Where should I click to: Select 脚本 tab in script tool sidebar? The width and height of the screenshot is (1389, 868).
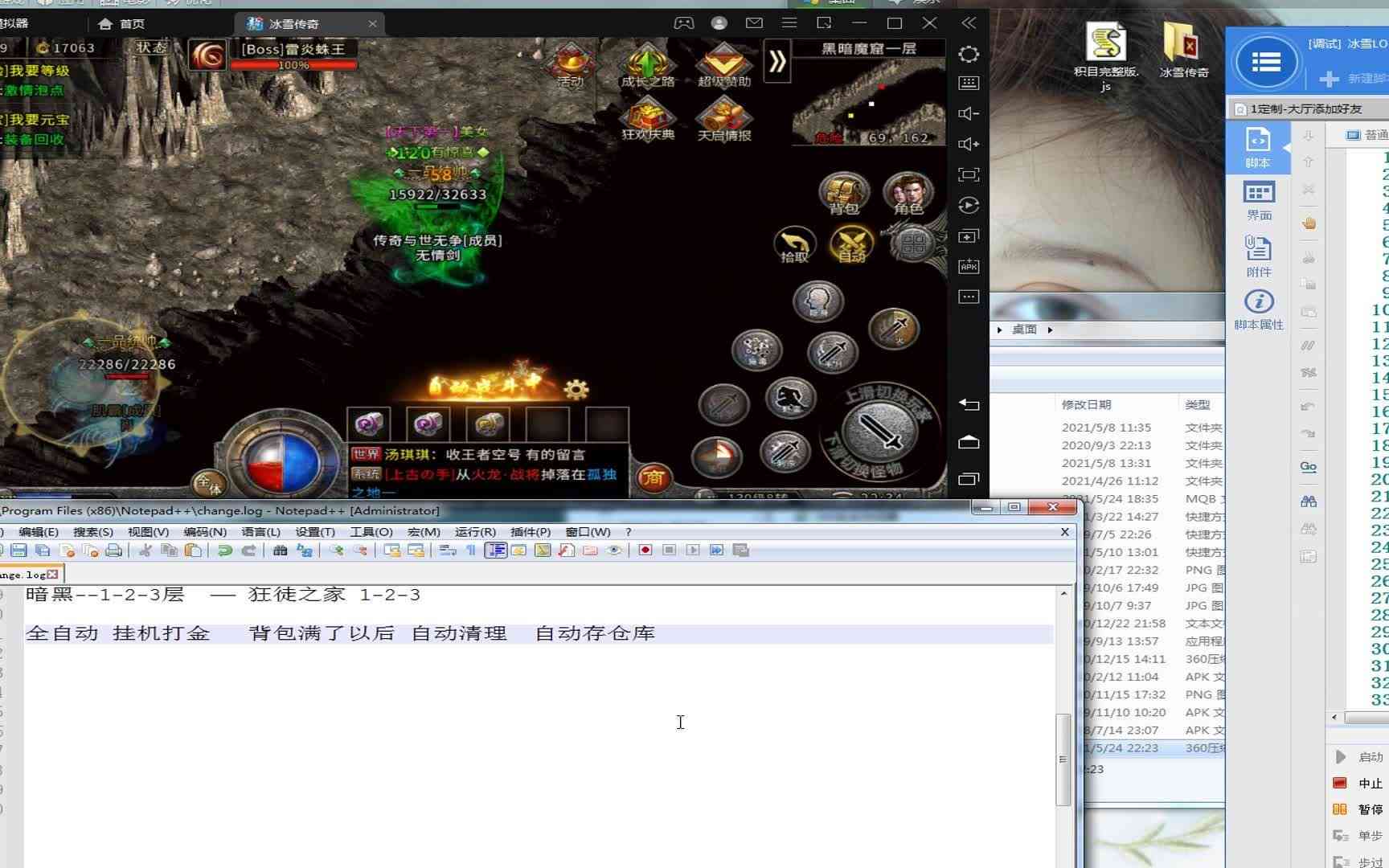tap(1258, 148)
